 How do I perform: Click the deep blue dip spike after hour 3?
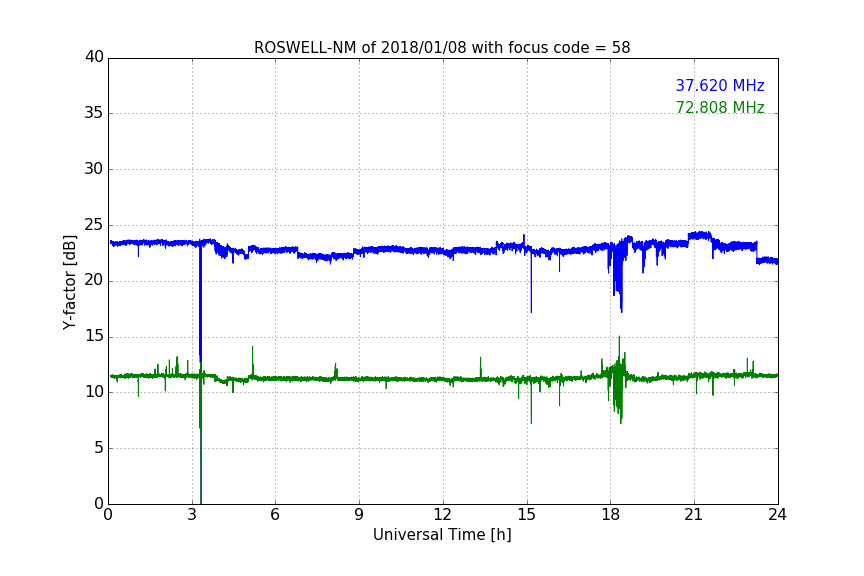[x=201, y=303]
